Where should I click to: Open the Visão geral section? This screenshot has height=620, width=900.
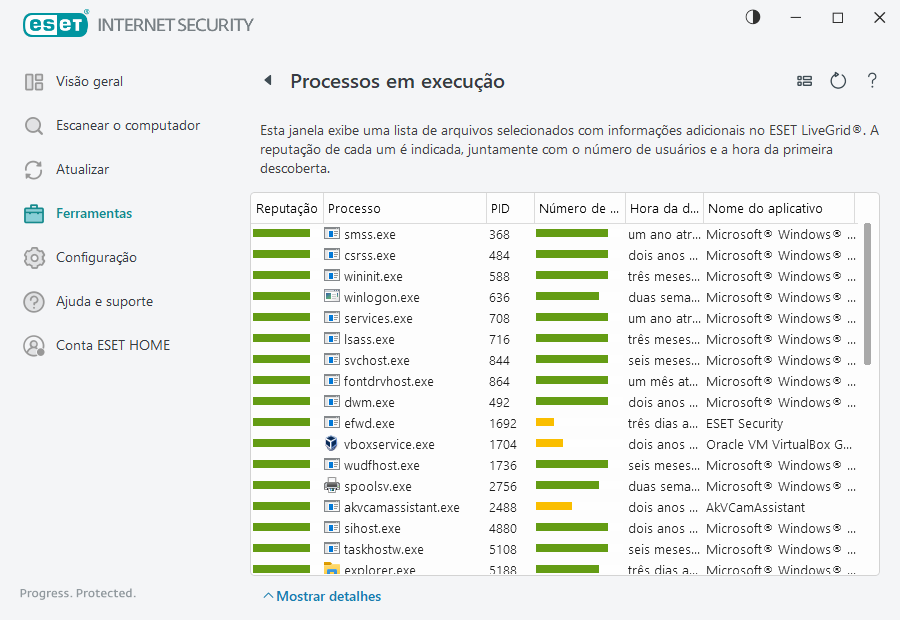(x=89, y=82)
